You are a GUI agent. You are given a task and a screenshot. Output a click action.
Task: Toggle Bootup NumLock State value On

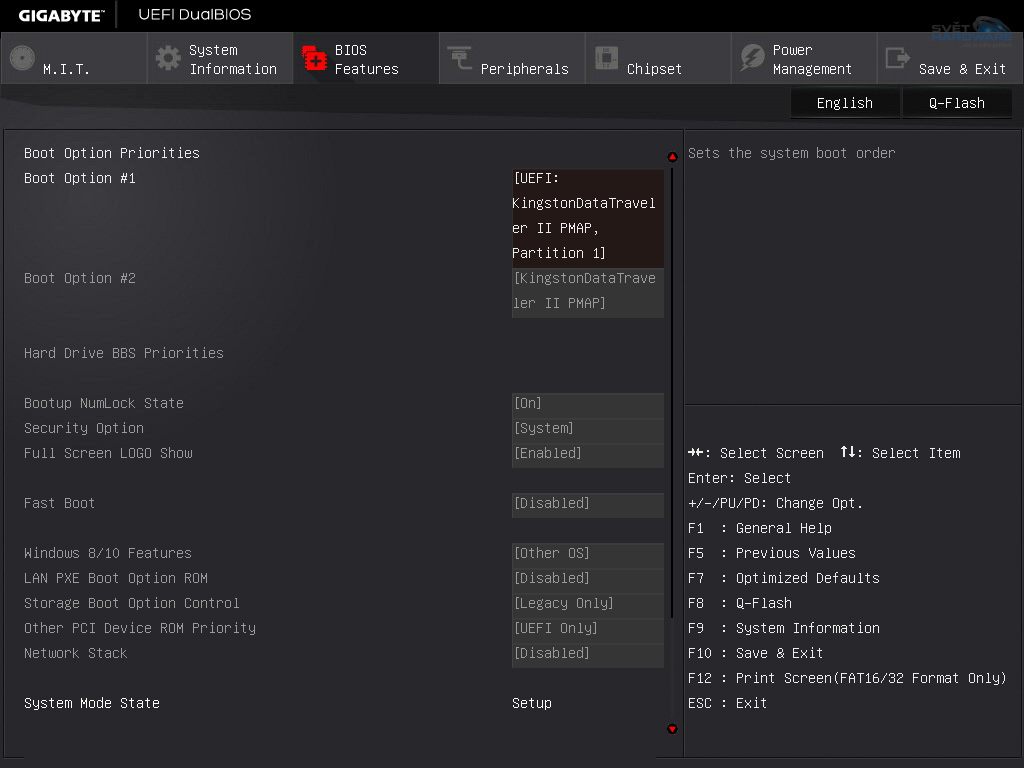tap(587, 403)
